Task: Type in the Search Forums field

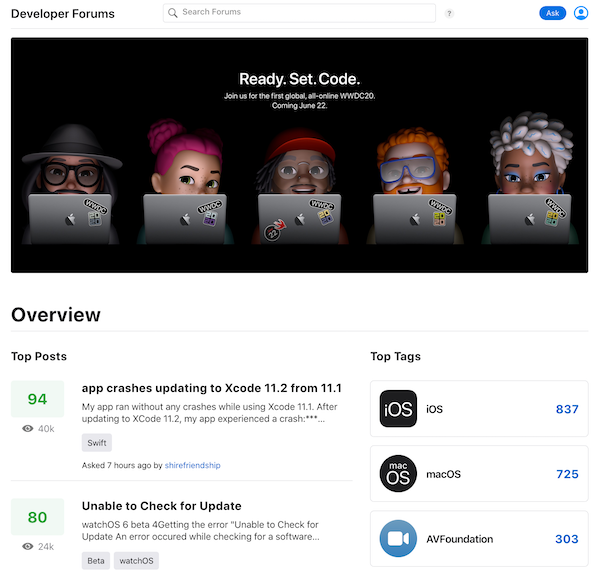Action: (x=305, y=13)
